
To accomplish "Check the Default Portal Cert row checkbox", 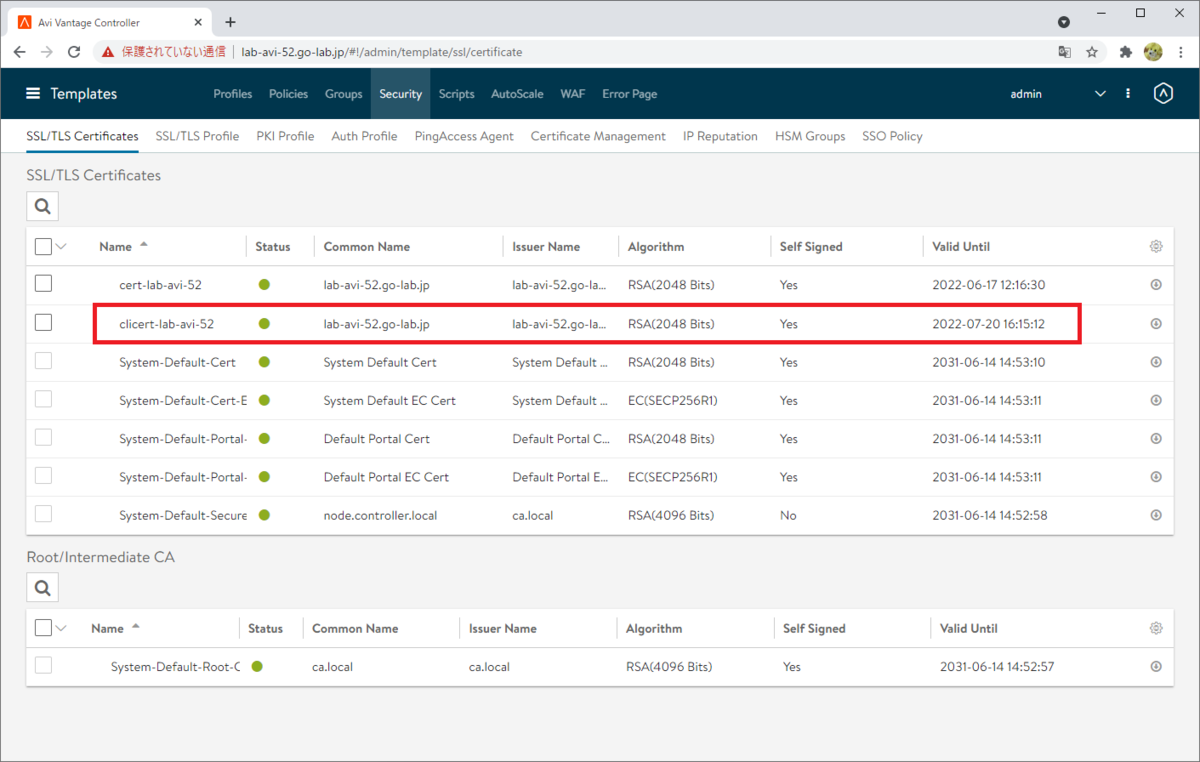I will coord(43,437).
